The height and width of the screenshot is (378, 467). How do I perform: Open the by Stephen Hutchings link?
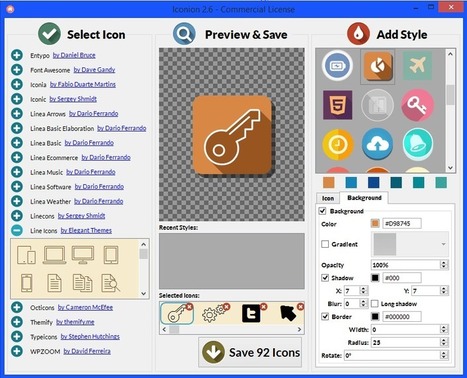(90, 336)
